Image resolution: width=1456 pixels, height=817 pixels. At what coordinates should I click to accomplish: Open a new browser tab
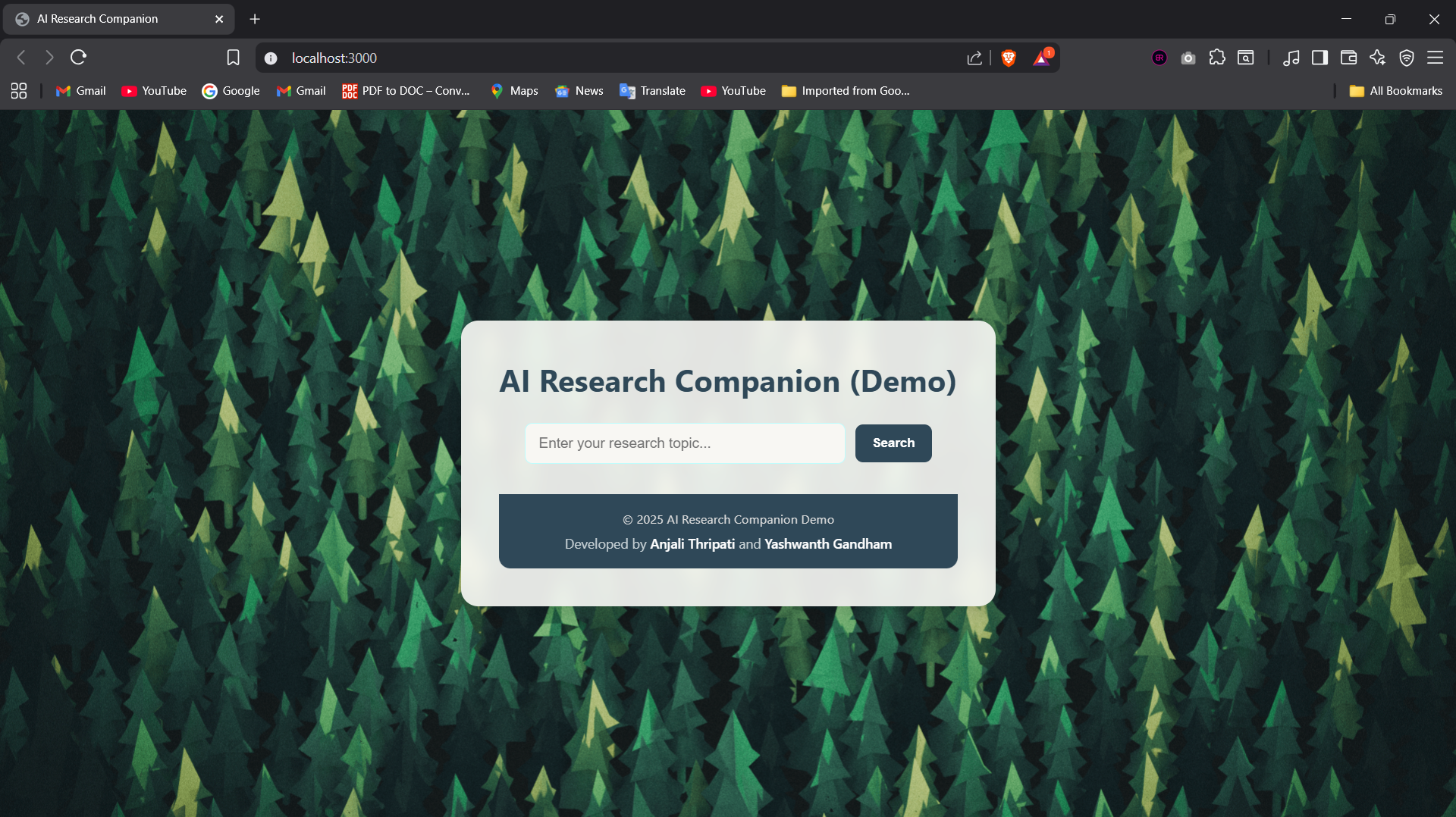(255, 19)
